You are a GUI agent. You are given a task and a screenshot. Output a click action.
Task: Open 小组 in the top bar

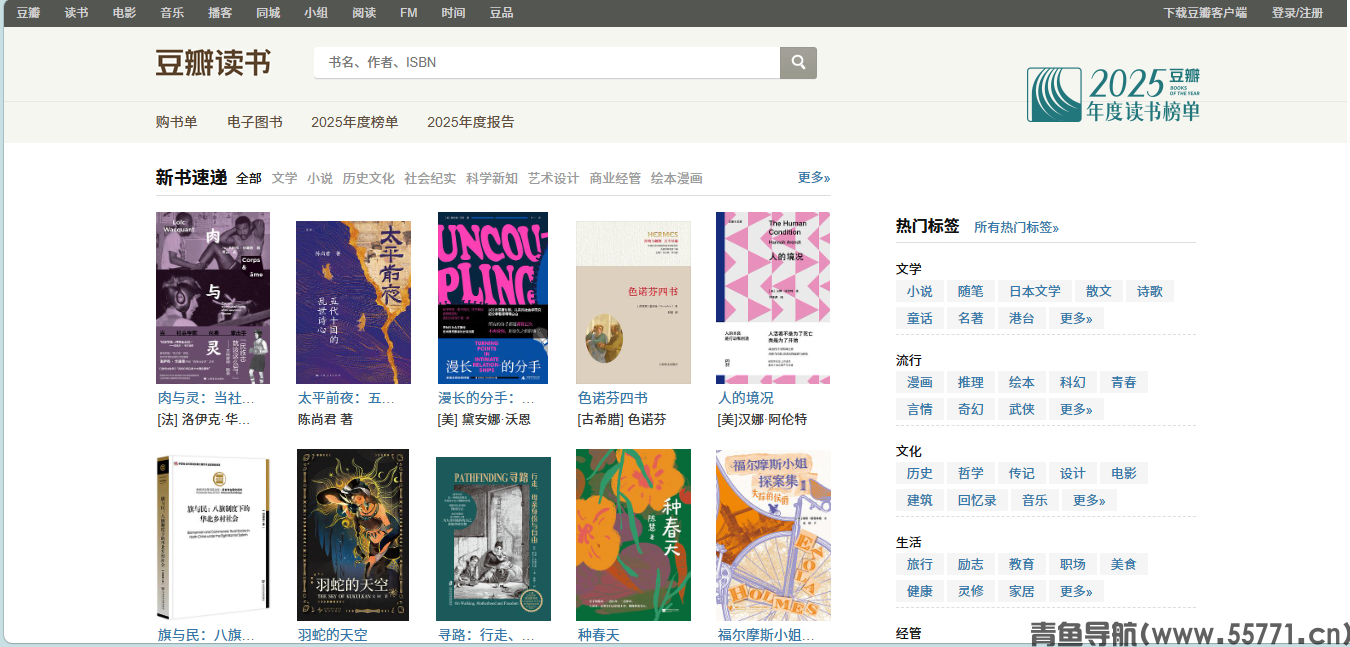[x=316, y=13]
